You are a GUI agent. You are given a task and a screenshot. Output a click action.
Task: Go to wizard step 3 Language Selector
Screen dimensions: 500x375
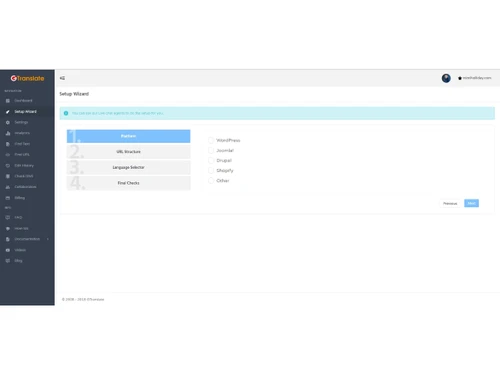pos(129,167)
